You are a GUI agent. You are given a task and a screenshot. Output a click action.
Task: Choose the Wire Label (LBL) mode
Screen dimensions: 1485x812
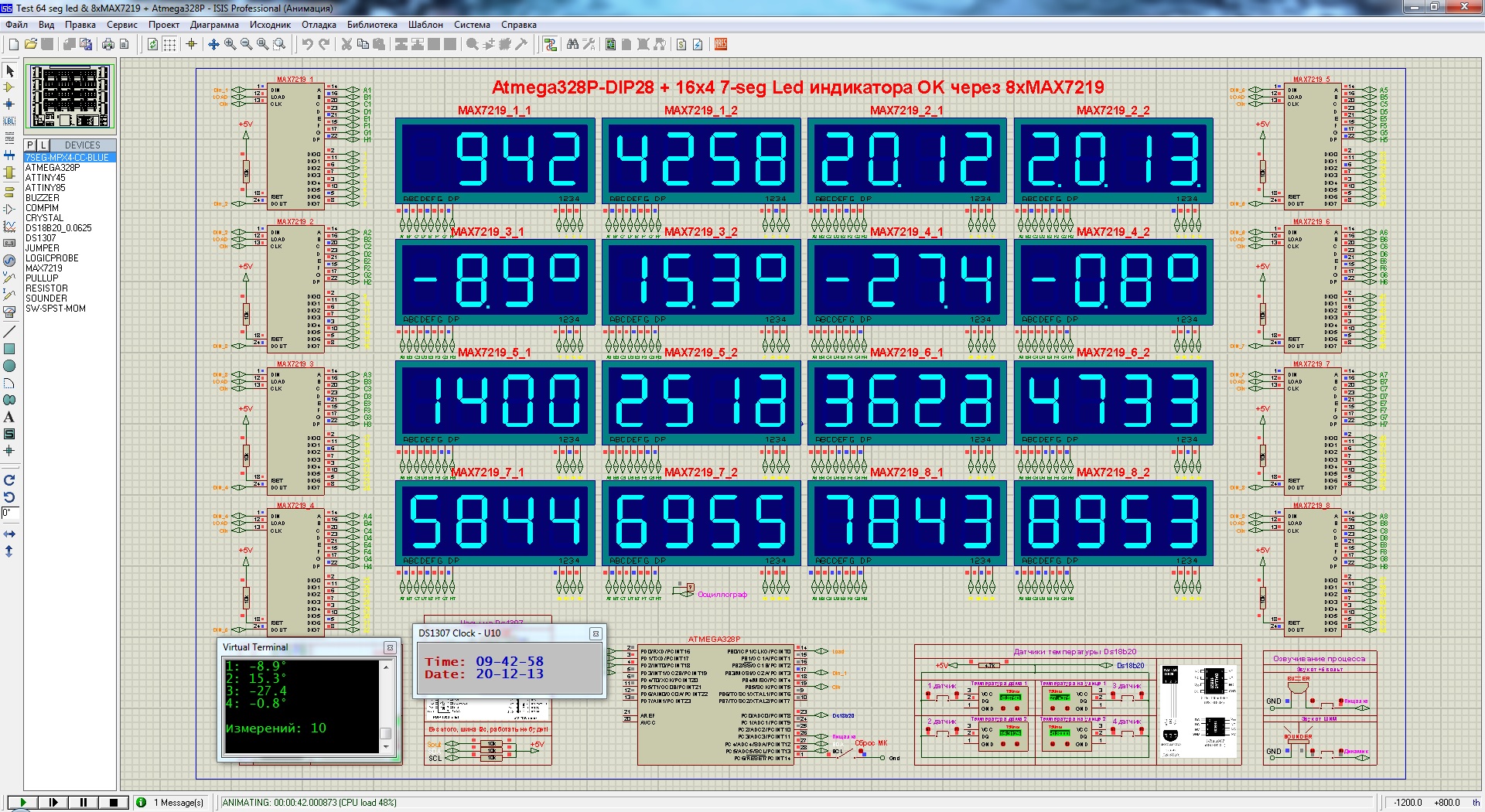coord(9,121)
